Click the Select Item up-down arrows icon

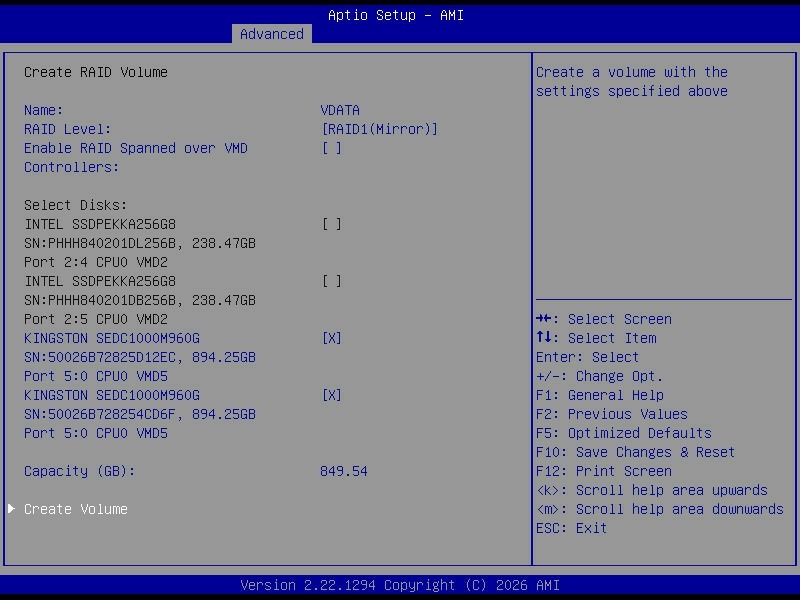pyautogui.click(x=543, y=338)
